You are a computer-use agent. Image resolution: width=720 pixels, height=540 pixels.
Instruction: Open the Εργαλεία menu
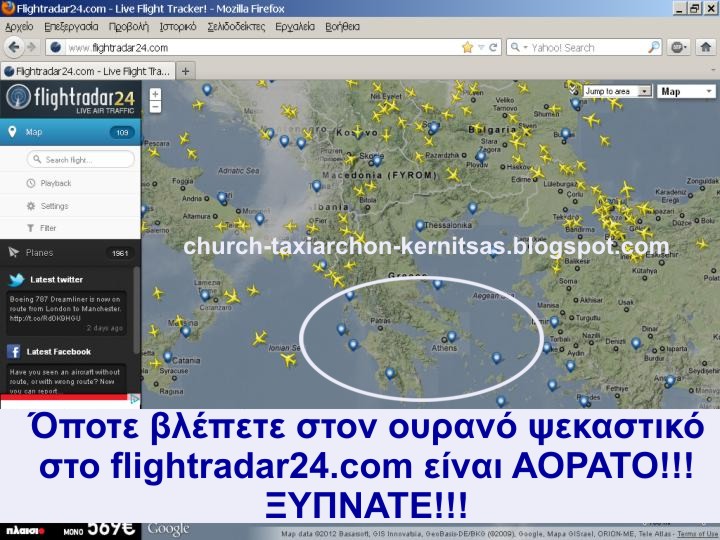coord(295,27)
